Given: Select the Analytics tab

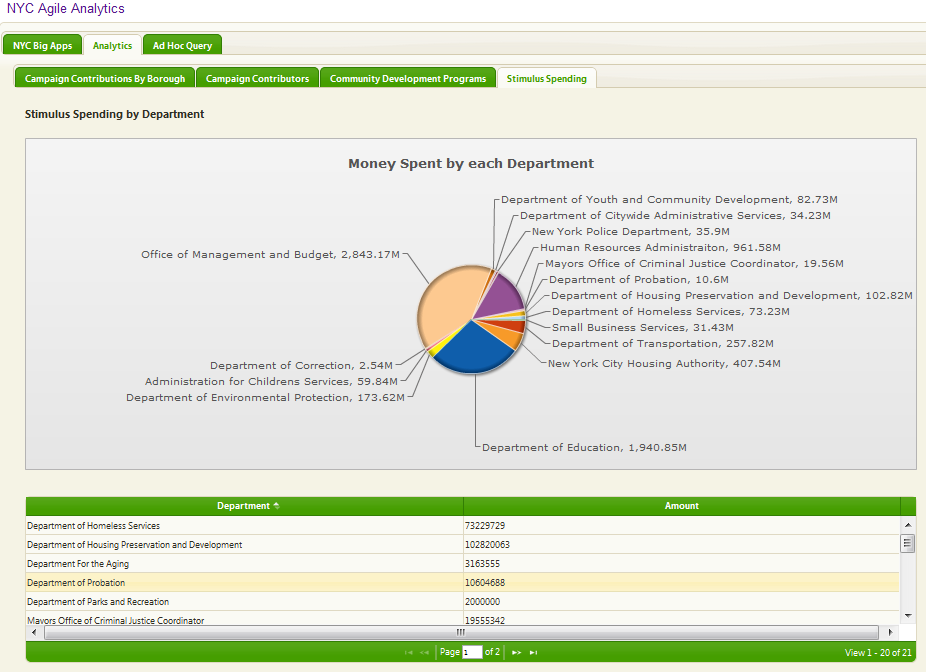Looking at the screenshot, I should click(112, 45).
